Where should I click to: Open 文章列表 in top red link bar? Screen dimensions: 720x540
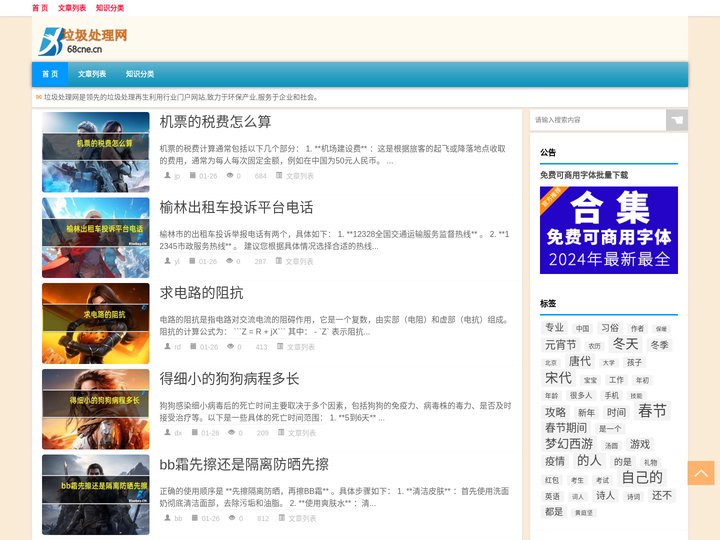tap(72, 8)
